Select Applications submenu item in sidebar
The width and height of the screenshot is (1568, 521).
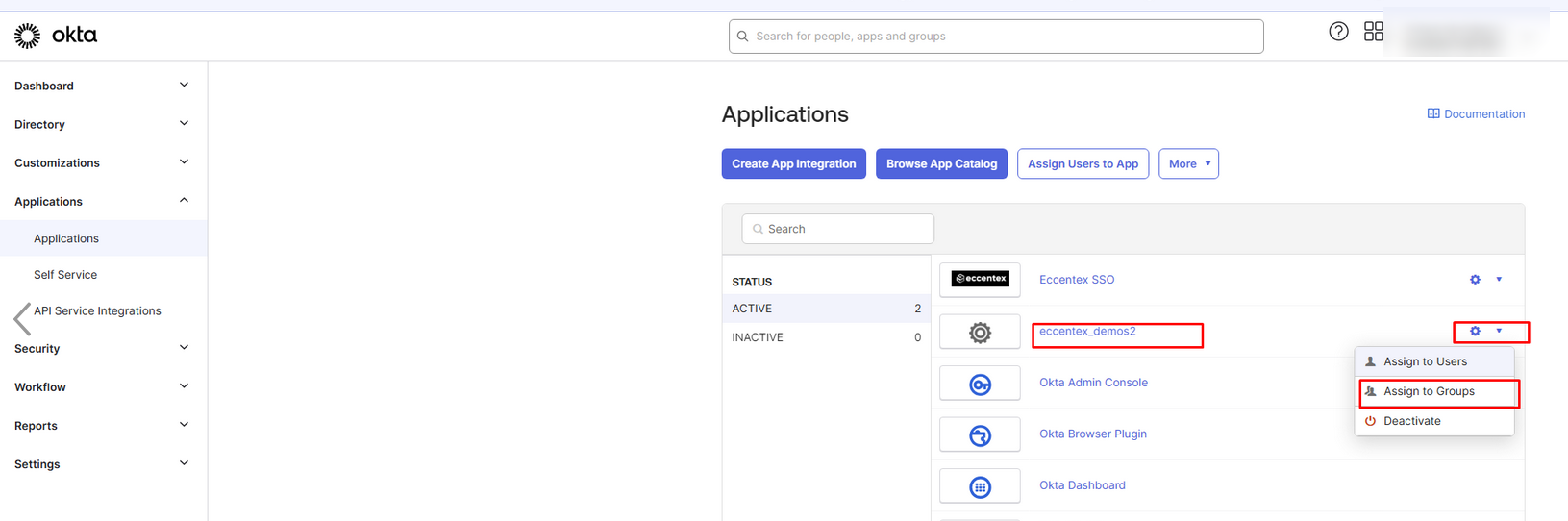(104, 238)
